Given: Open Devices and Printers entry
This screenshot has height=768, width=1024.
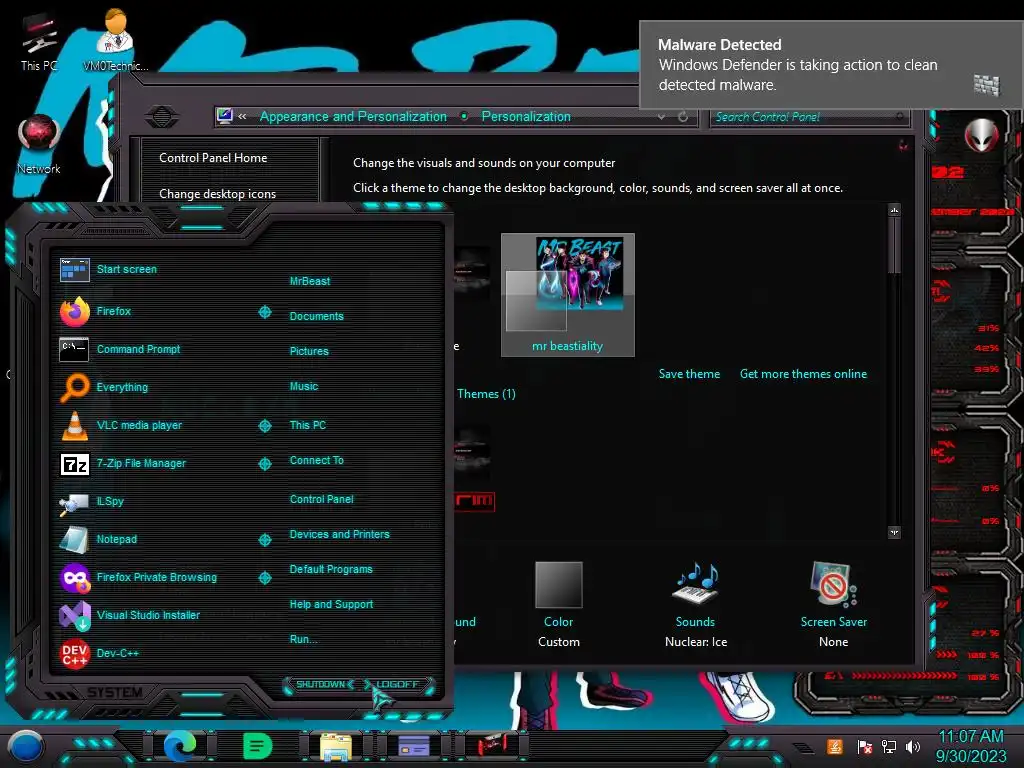Looking at the screenshot, I should [x=340, y=534].
